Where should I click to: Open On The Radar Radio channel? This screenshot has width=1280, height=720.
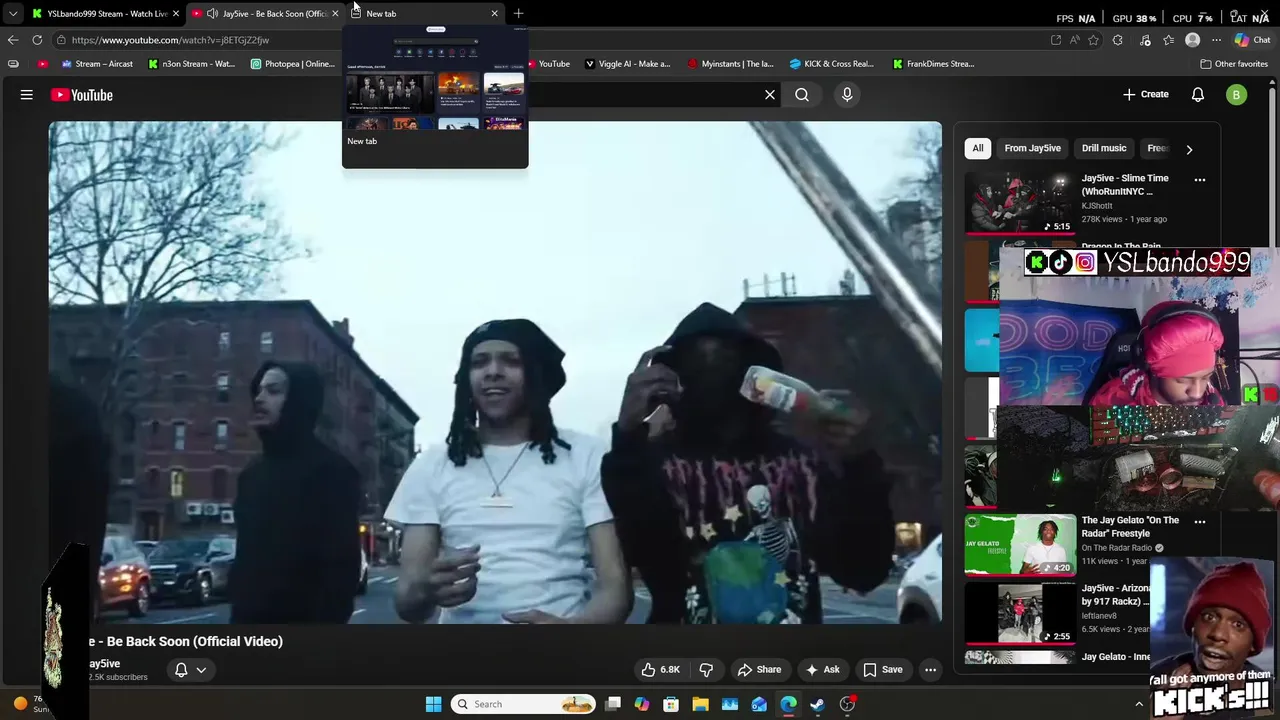coord(1117,548)
